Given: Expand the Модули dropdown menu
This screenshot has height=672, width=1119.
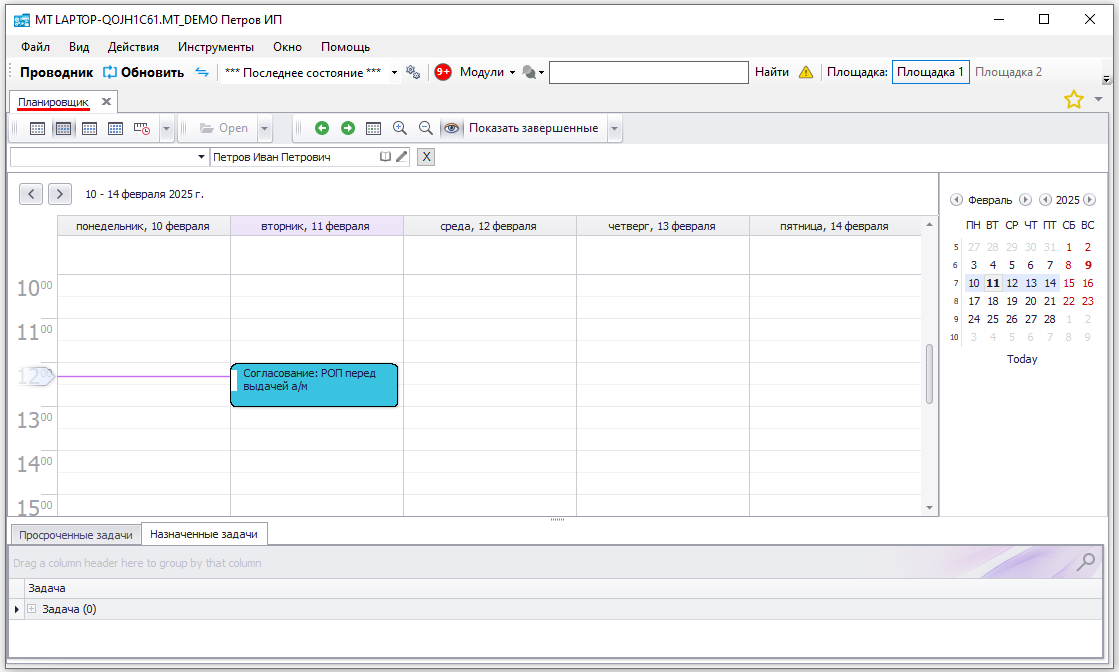Looking at the screenshot, I should click(487, 72).
